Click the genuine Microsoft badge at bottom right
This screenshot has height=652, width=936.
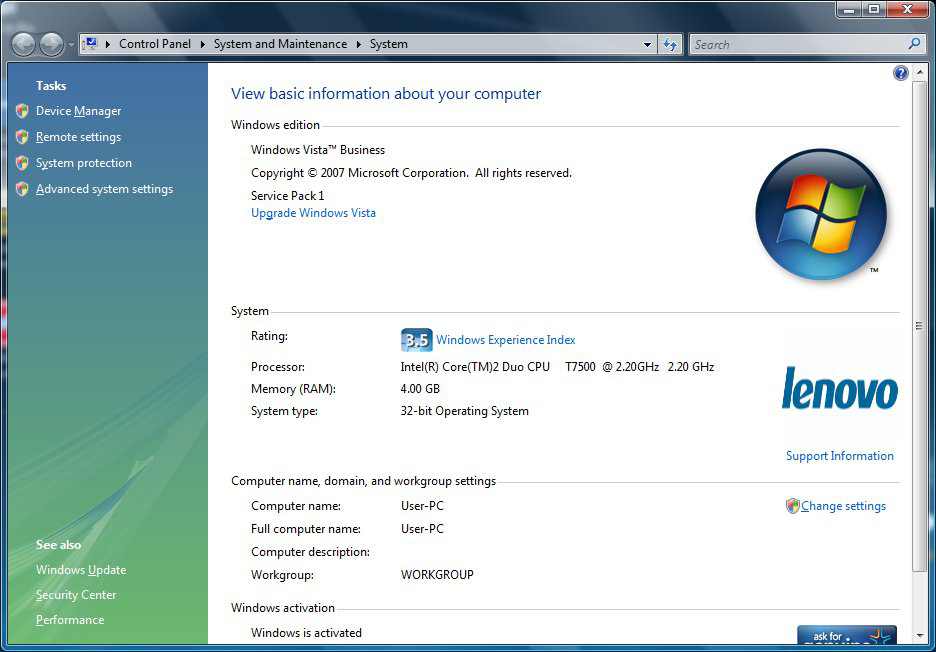tap(846, 635)
